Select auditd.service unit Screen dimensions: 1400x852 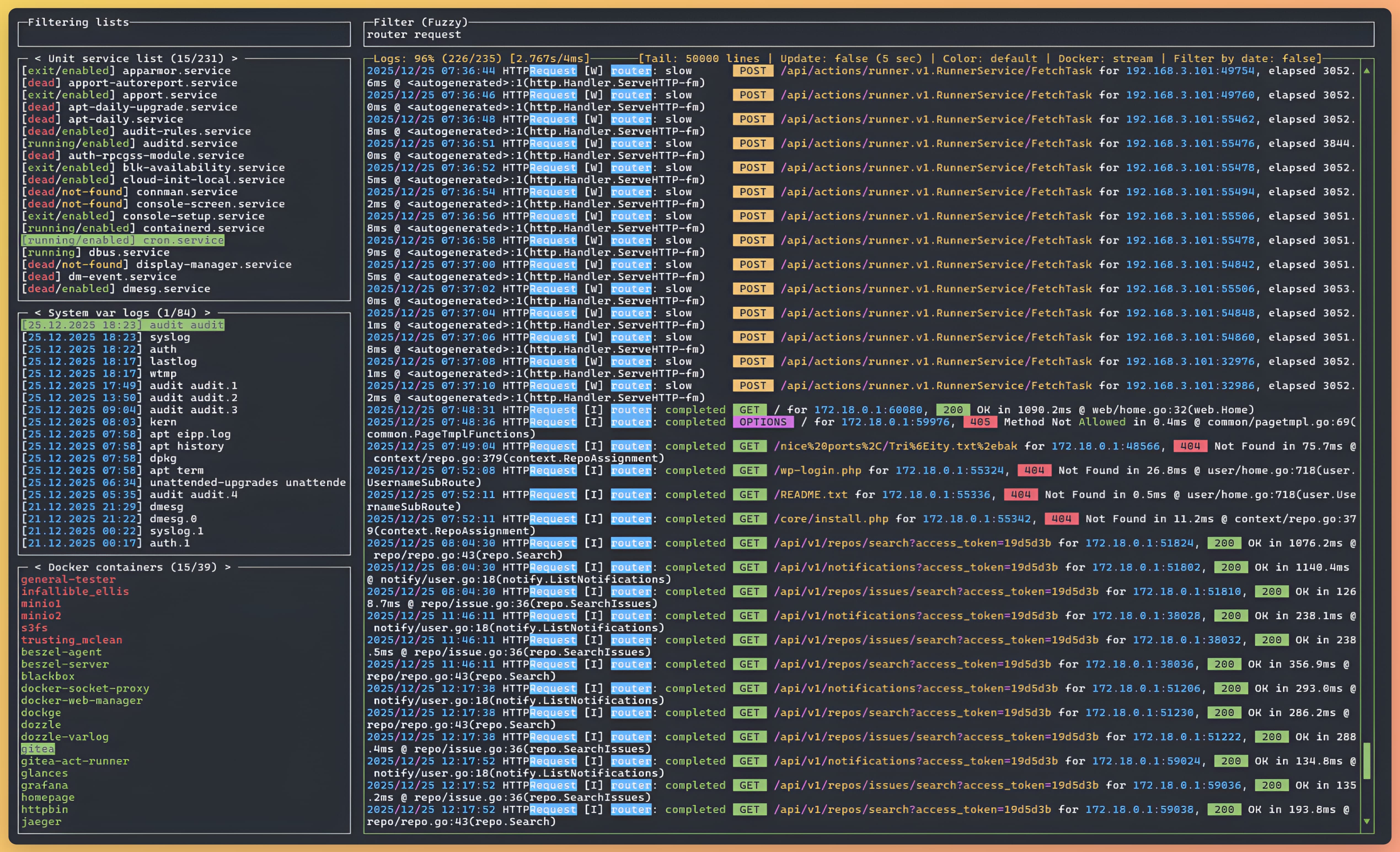(130, 144)
